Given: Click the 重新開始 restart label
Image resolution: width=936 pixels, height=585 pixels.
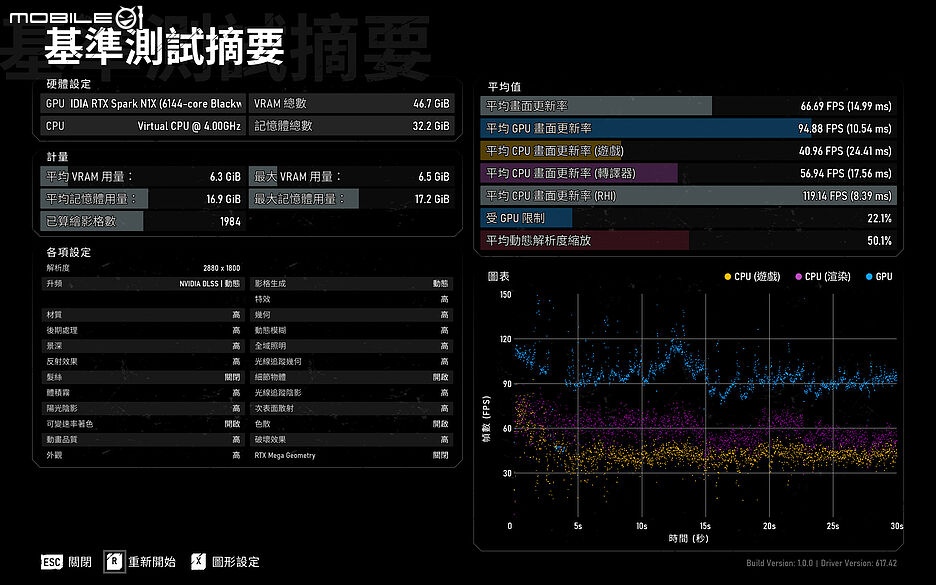Looking at the screenshot, I should pos(152,562).
